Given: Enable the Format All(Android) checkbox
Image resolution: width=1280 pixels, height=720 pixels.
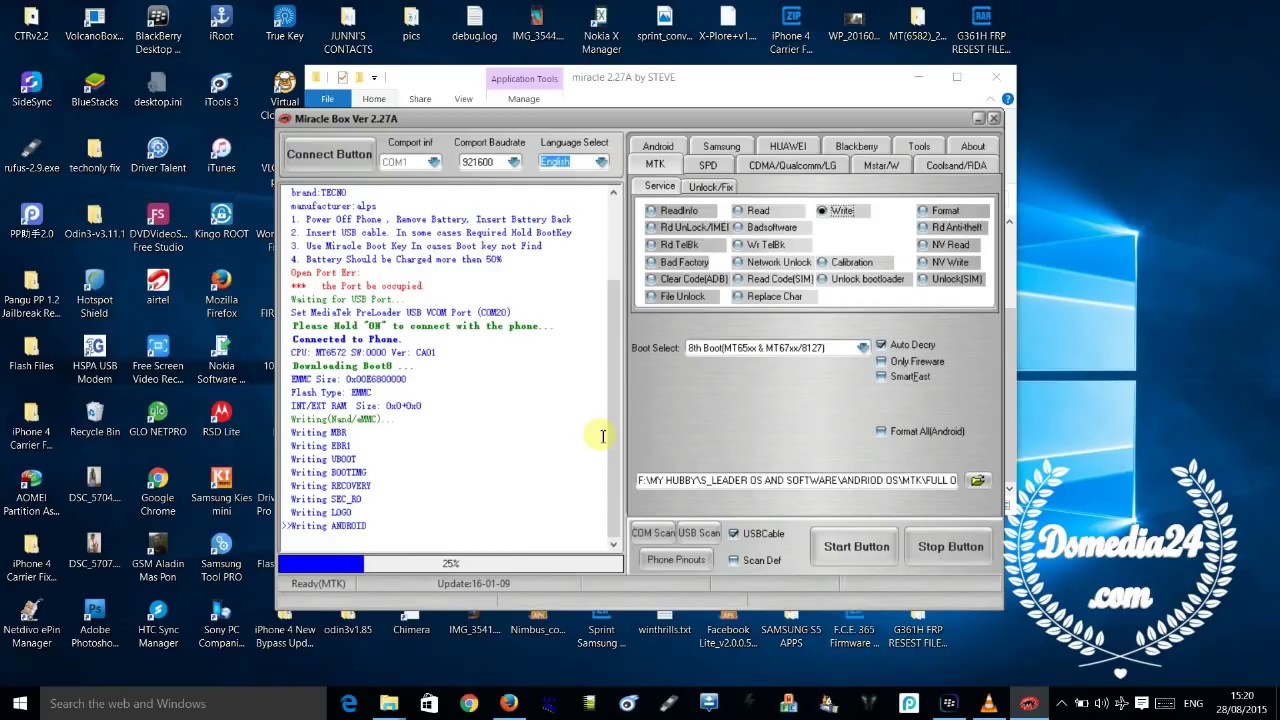Looking at the screenshot, I should pyautogui.click(x=881, y=431).
